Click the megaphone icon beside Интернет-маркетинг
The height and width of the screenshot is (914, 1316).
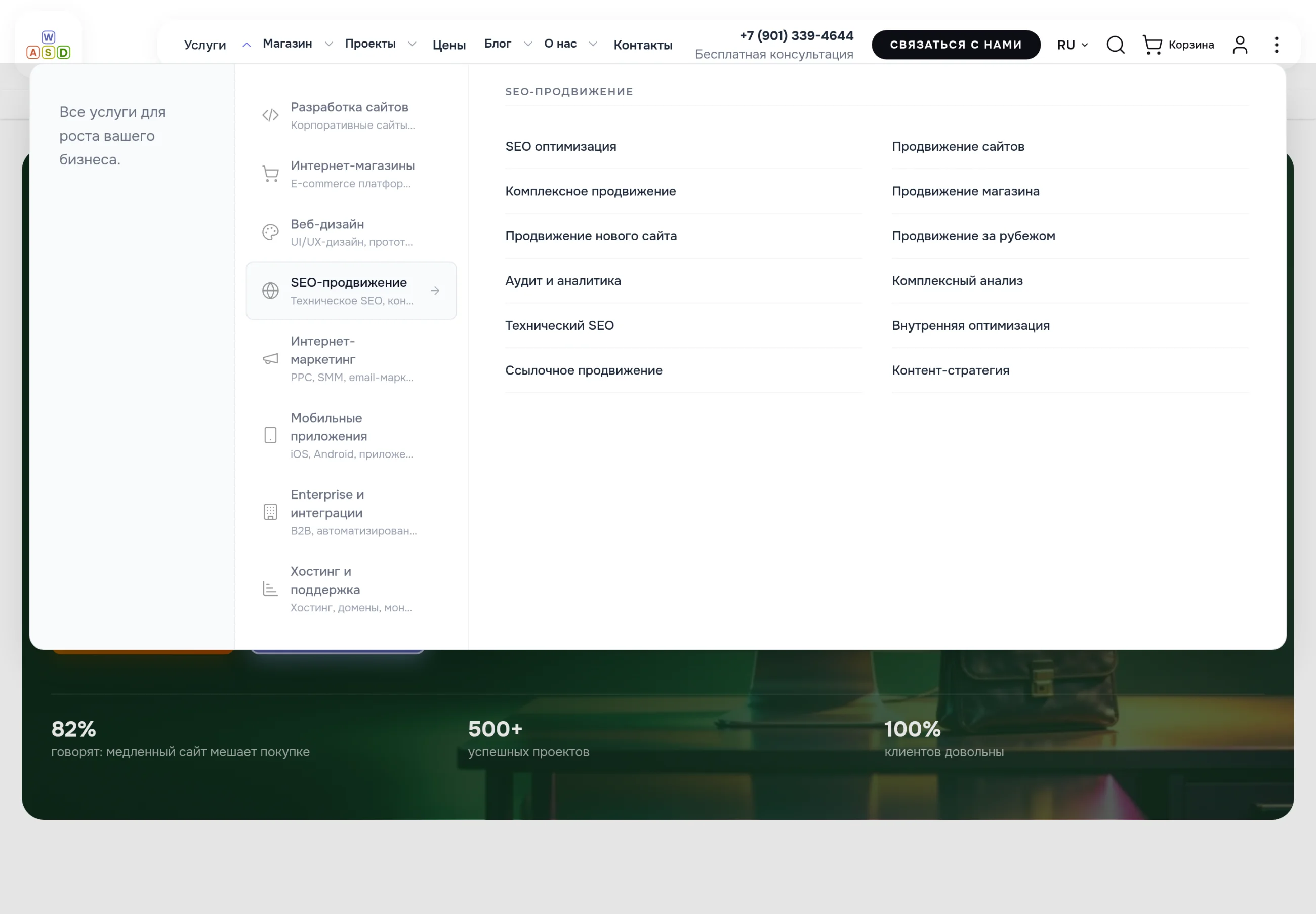(x=270, y=358)
